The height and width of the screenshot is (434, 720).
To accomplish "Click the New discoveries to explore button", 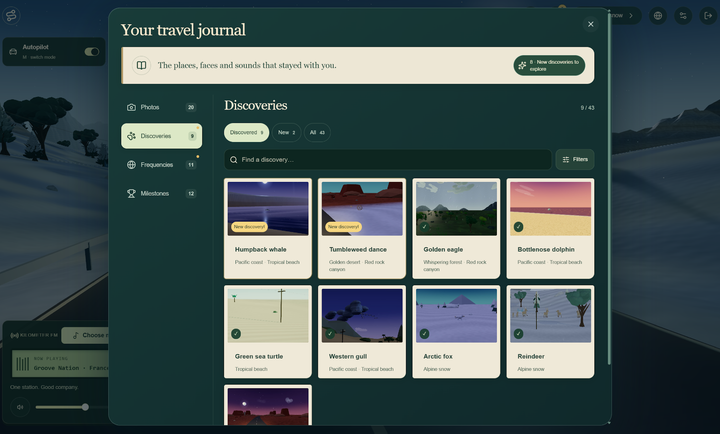I will (x=549, y=65).
